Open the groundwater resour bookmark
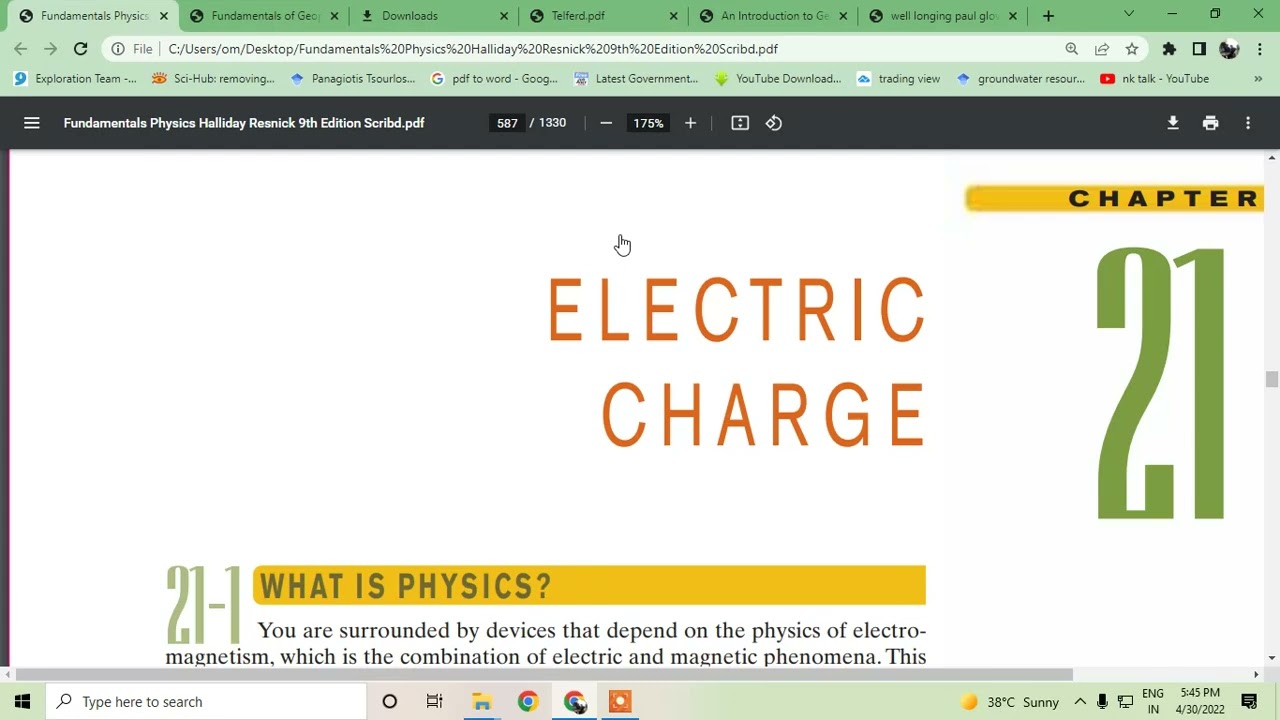1280x720 pixels. (x=1020, y=78)
